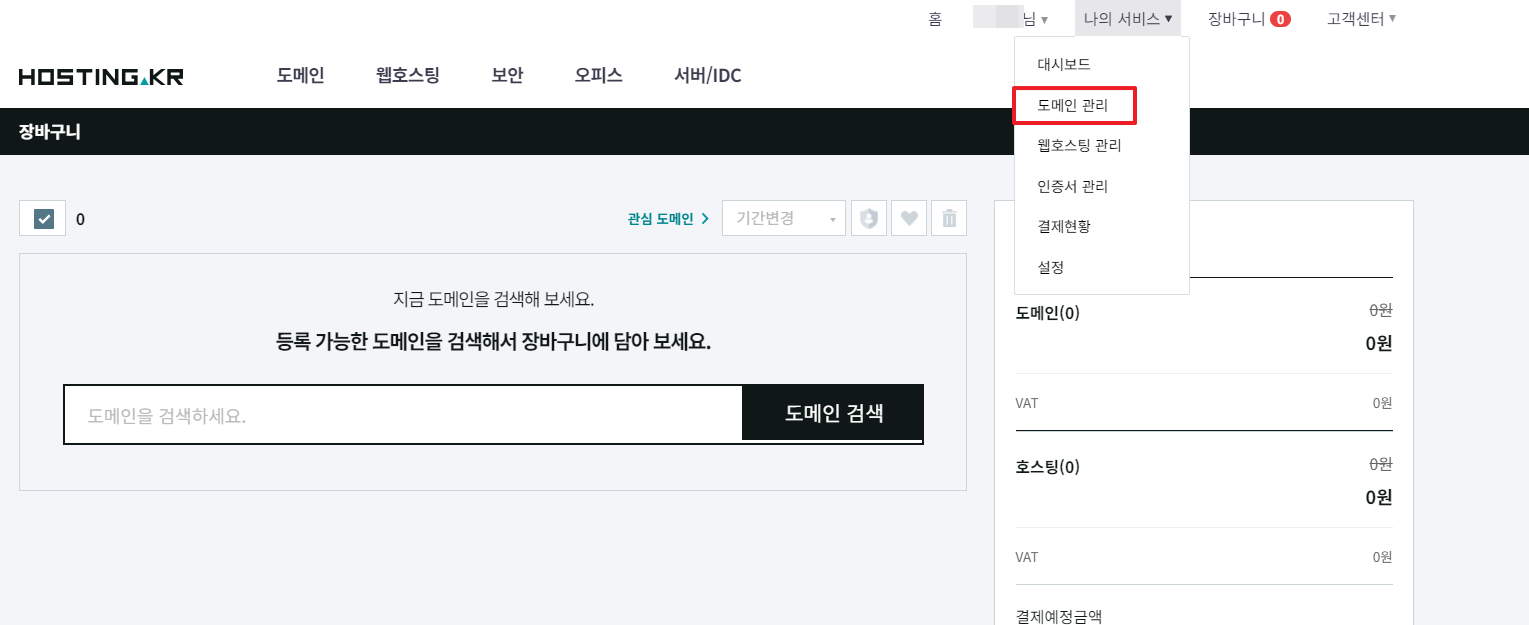Select 설정 in the dropdown list
This screenshot has height=625, width=1529.
[x=1051, y=267]
